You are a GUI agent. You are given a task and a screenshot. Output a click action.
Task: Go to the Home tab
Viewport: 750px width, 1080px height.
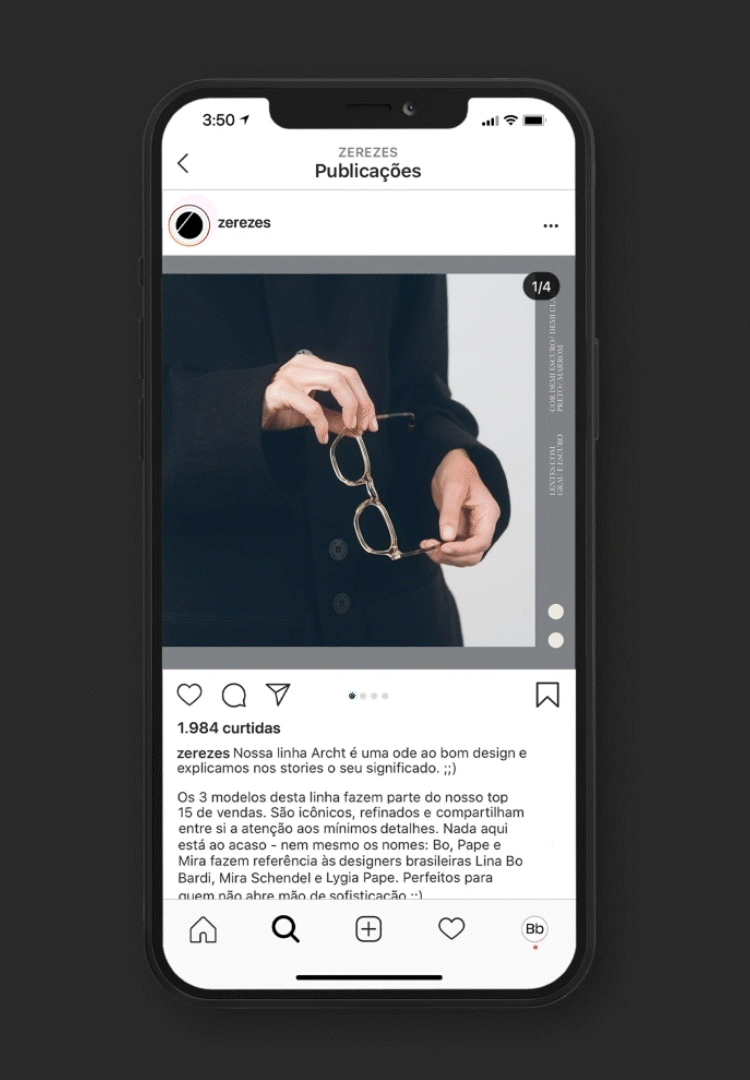pos(203,929)
